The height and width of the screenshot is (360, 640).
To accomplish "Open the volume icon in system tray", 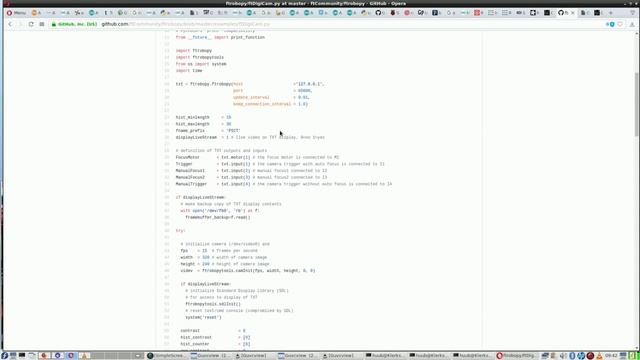I will (563, 356).
